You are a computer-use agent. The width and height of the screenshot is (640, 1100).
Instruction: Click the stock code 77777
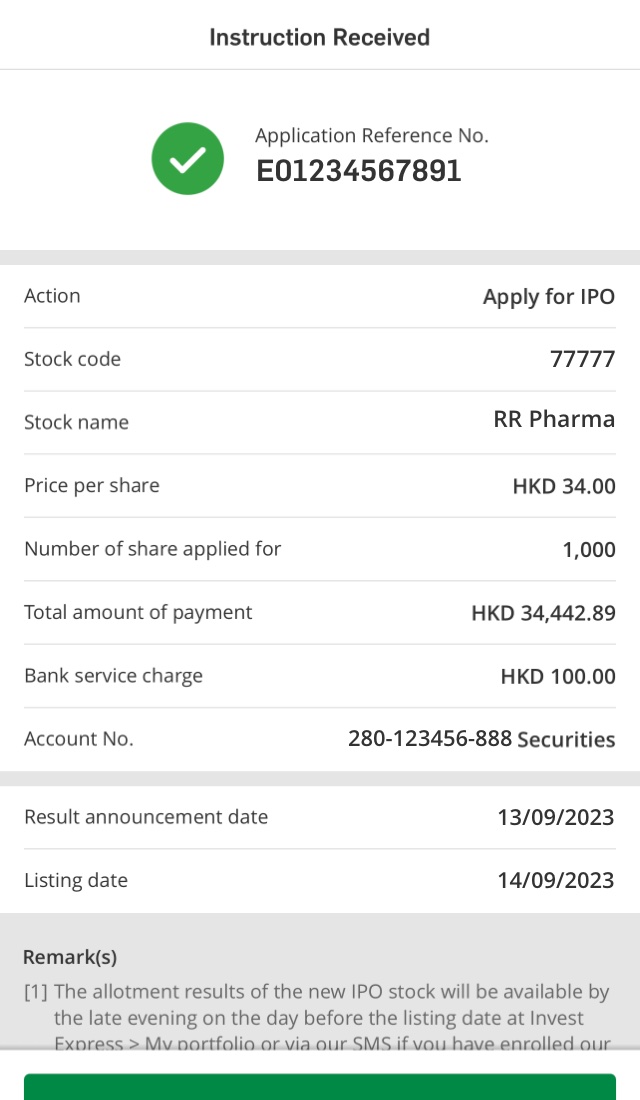click(x=584, y=358)
